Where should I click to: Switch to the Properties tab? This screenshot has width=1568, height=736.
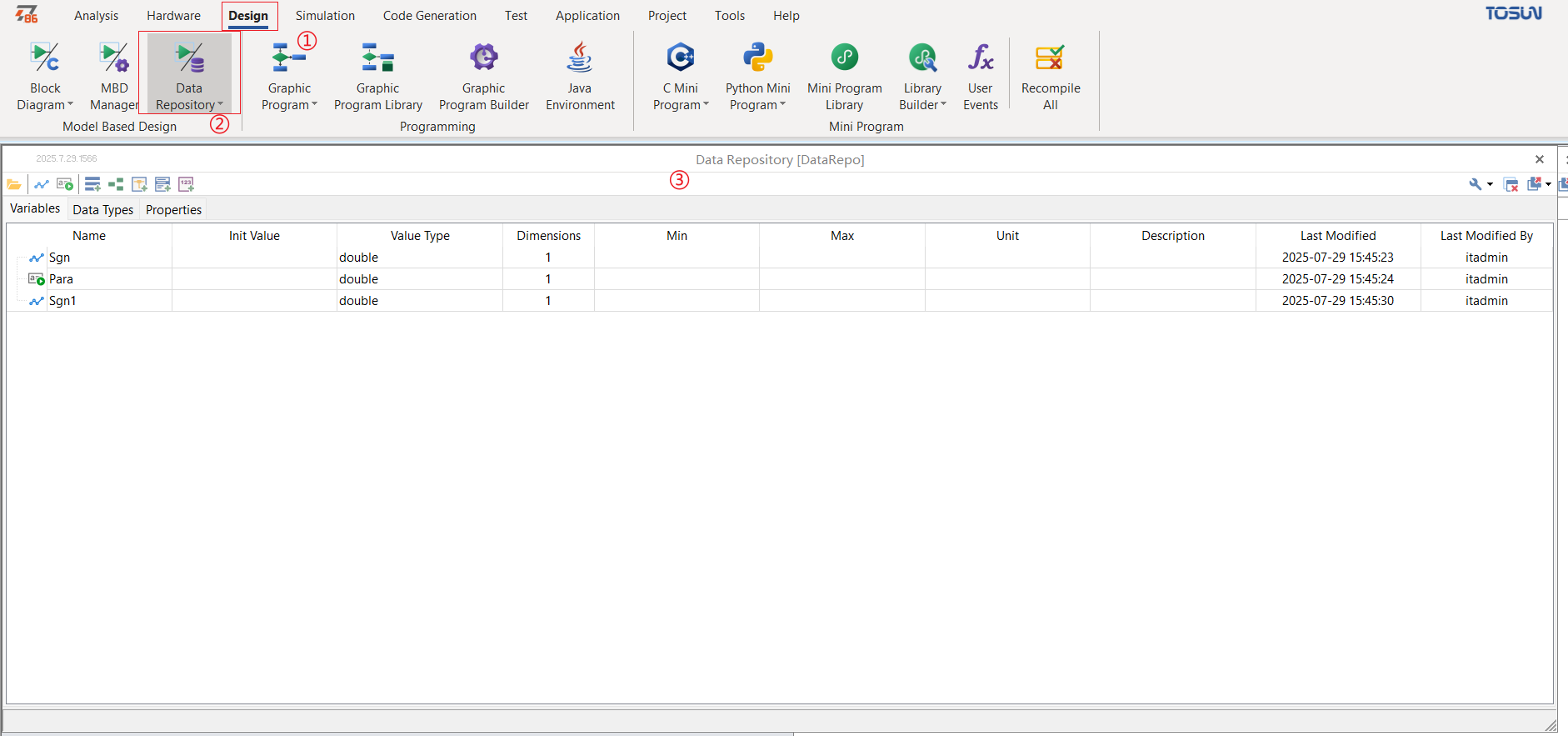[x=173, y=209]
